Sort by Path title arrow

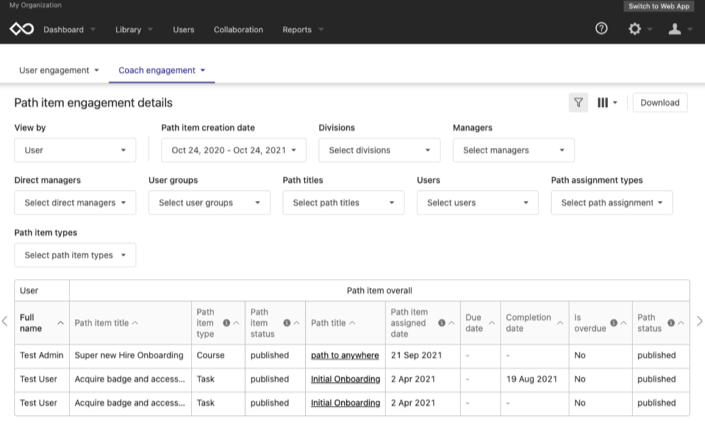tap(352, 323)
